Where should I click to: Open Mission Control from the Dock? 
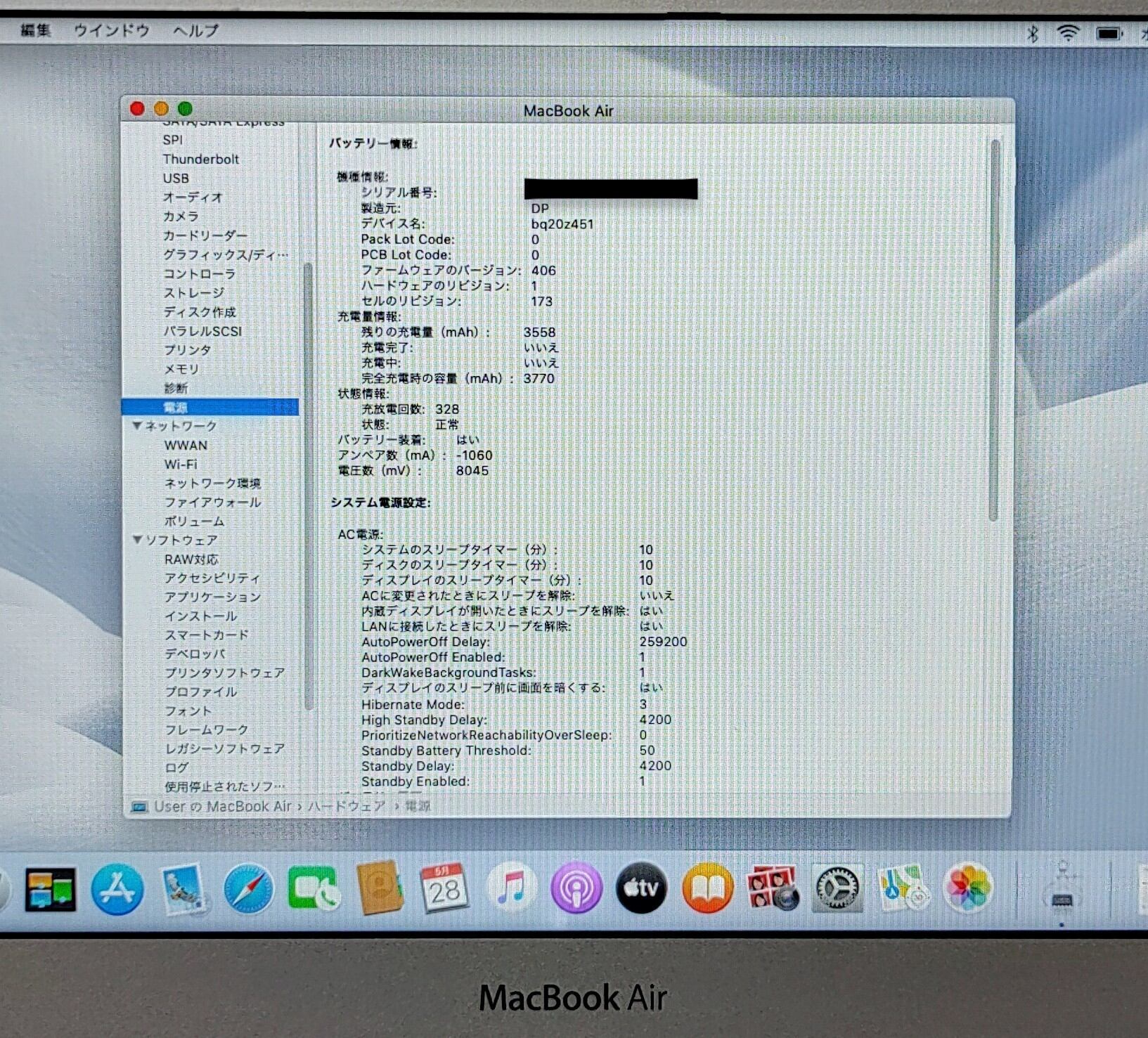[51, 889]
